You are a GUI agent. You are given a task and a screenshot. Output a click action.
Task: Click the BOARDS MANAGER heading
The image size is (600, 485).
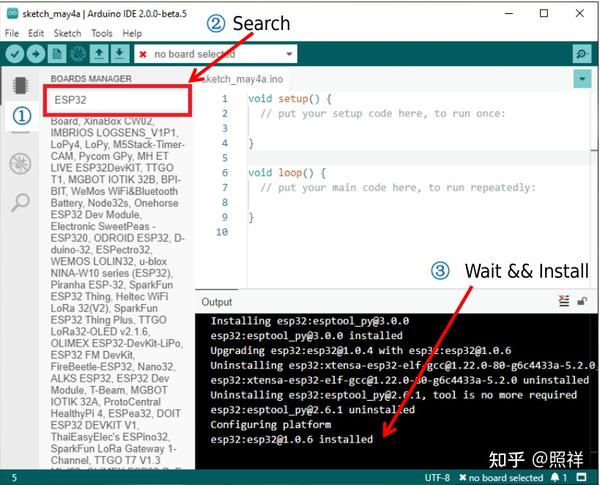pos(91,78)
